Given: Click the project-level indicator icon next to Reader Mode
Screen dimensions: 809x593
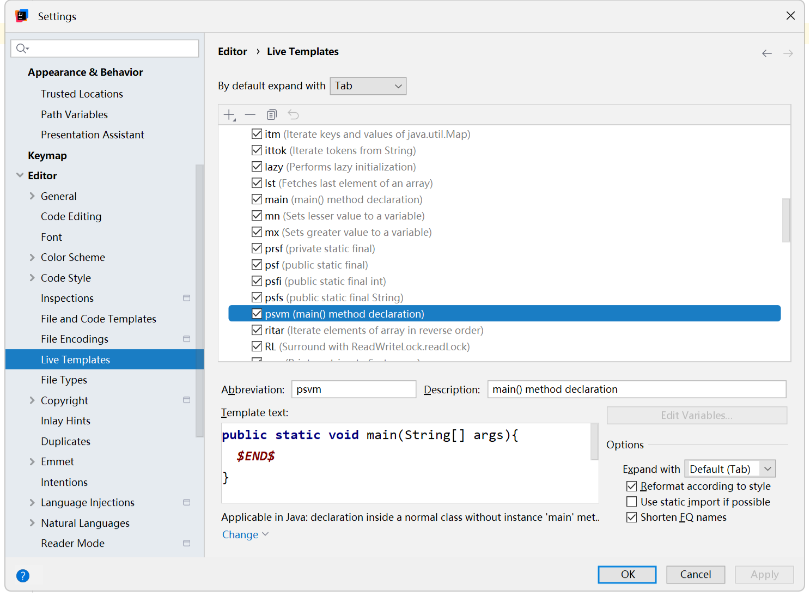Looking at the screenshot, I should click(187, 543).
